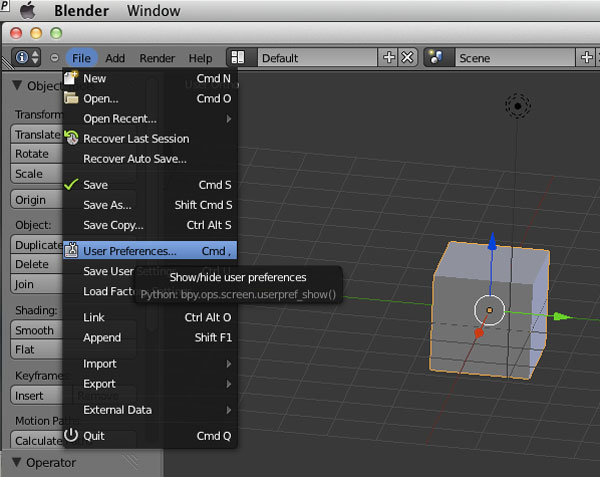The width and height of the screenshot is (600, 477).
Task: Open the Help menu
Action: tap(200, 58)
